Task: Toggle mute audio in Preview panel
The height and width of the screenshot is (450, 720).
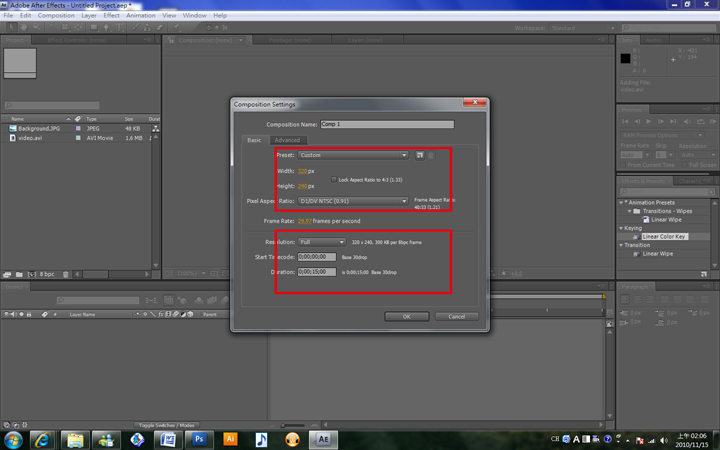Action: pyautogui.click(x=687, y=122)
